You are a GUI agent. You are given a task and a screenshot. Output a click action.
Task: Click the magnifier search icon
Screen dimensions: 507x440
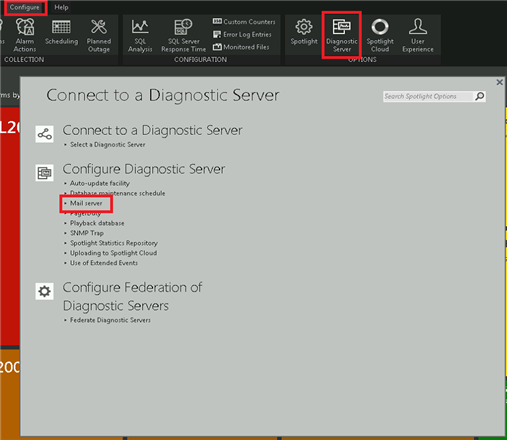click(480, 96)
